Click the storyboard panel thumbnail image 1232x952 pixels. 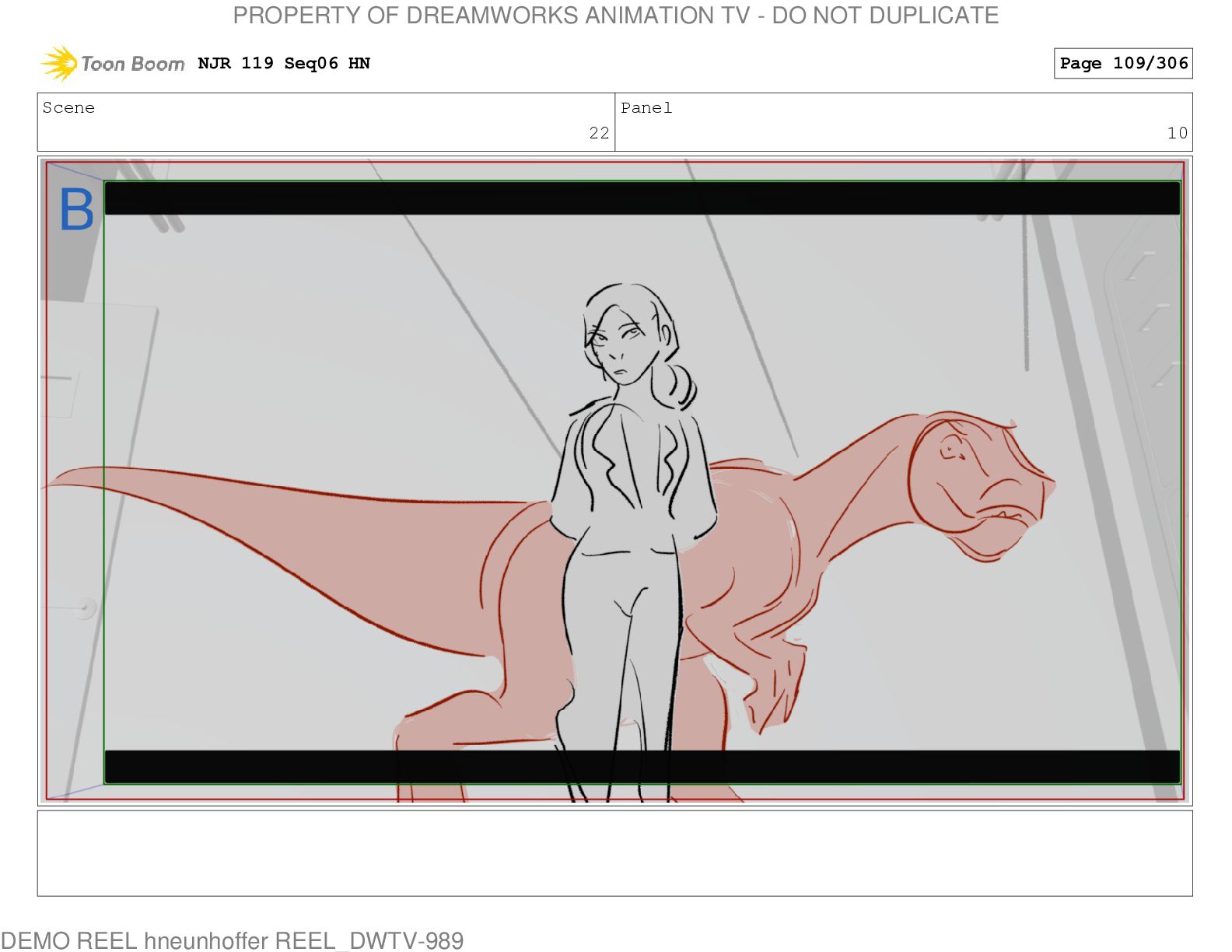click(x=614, y=481)
